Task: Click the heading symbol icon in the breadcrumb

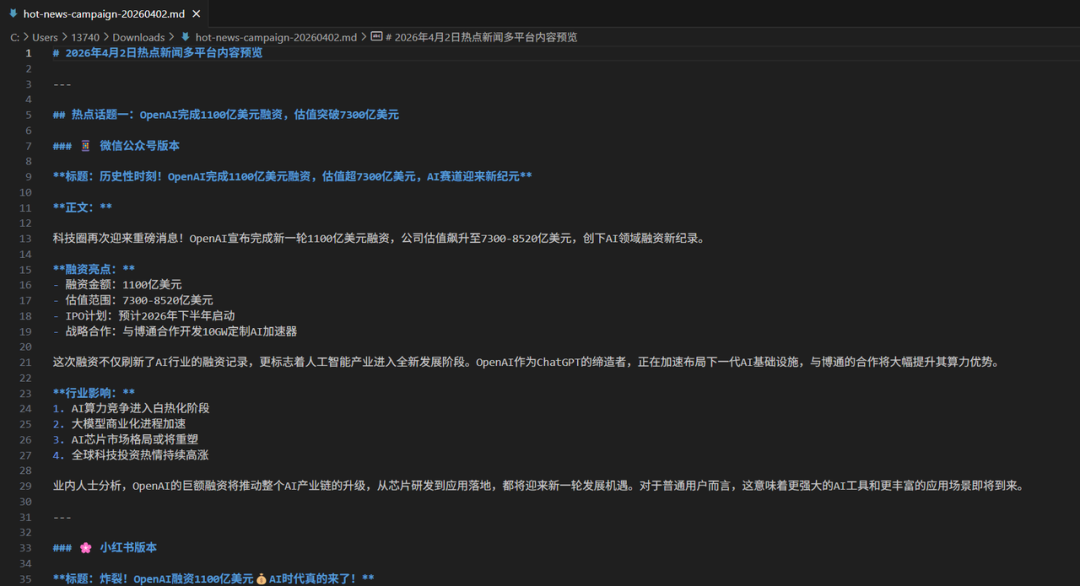Action: [x=377, y=36]
